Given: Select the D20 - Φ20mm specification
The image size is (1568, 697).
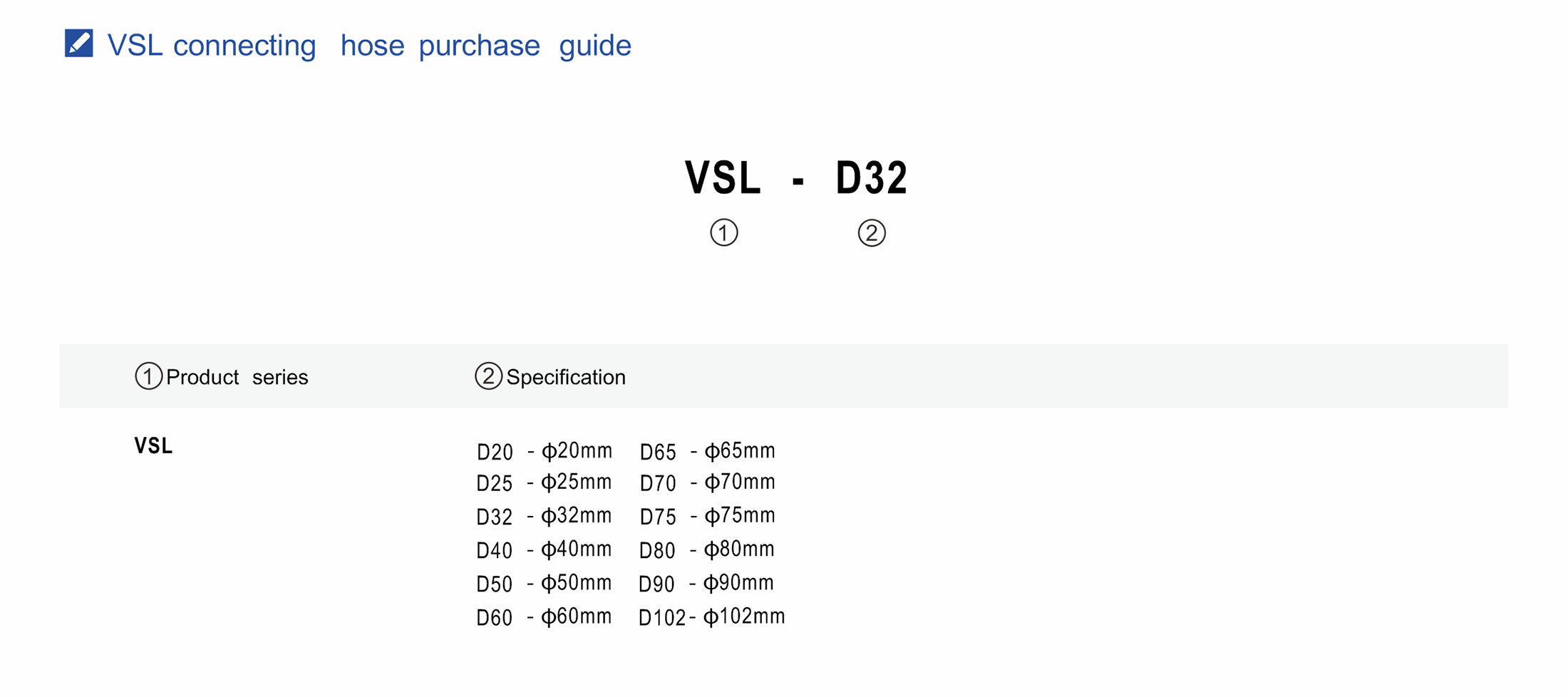Looking at the screenshot, I should click(545, 451).
